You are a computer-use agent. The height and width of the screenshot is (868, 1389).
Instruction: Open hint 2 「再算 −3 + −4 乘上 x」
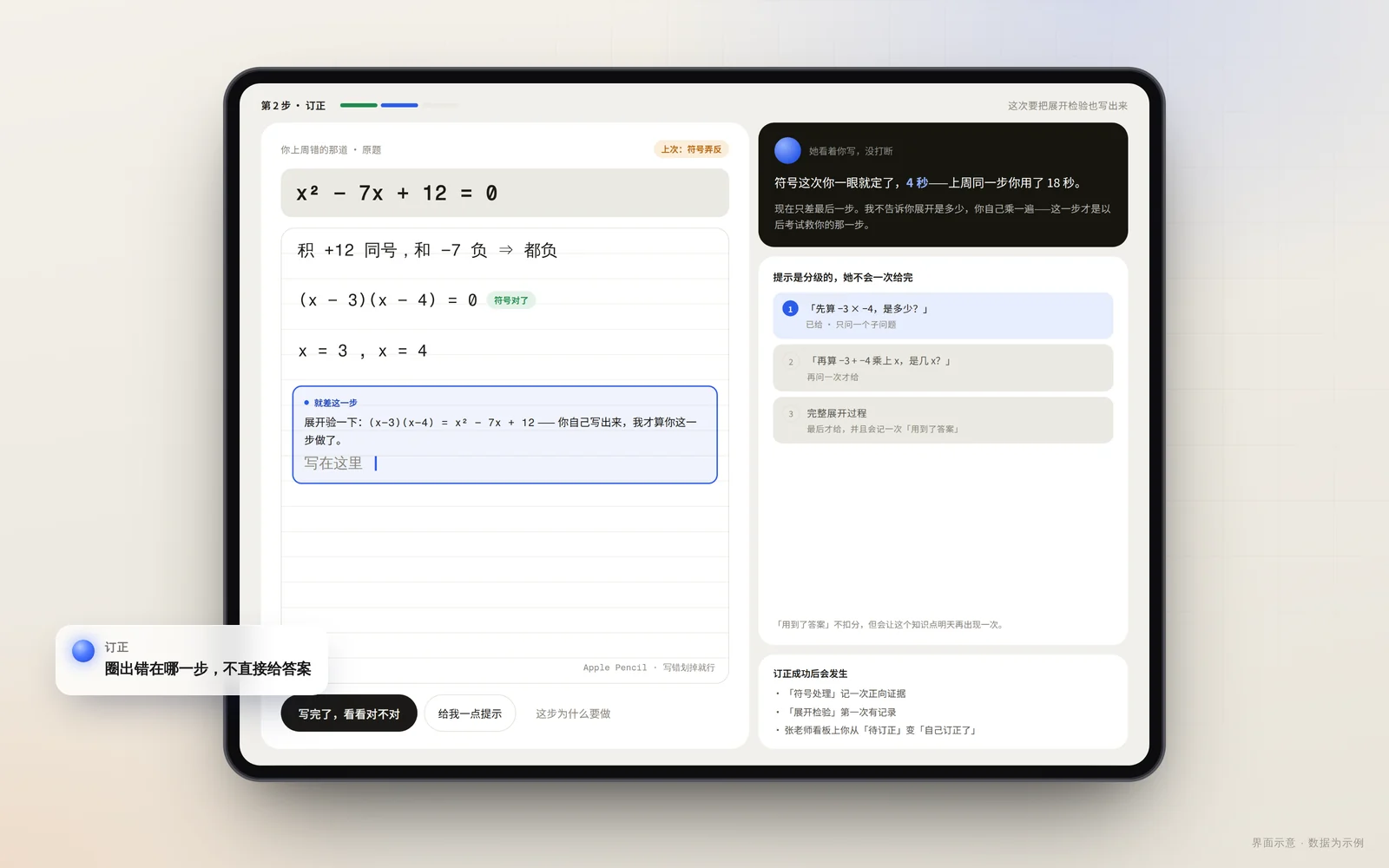tap(943, 368)
